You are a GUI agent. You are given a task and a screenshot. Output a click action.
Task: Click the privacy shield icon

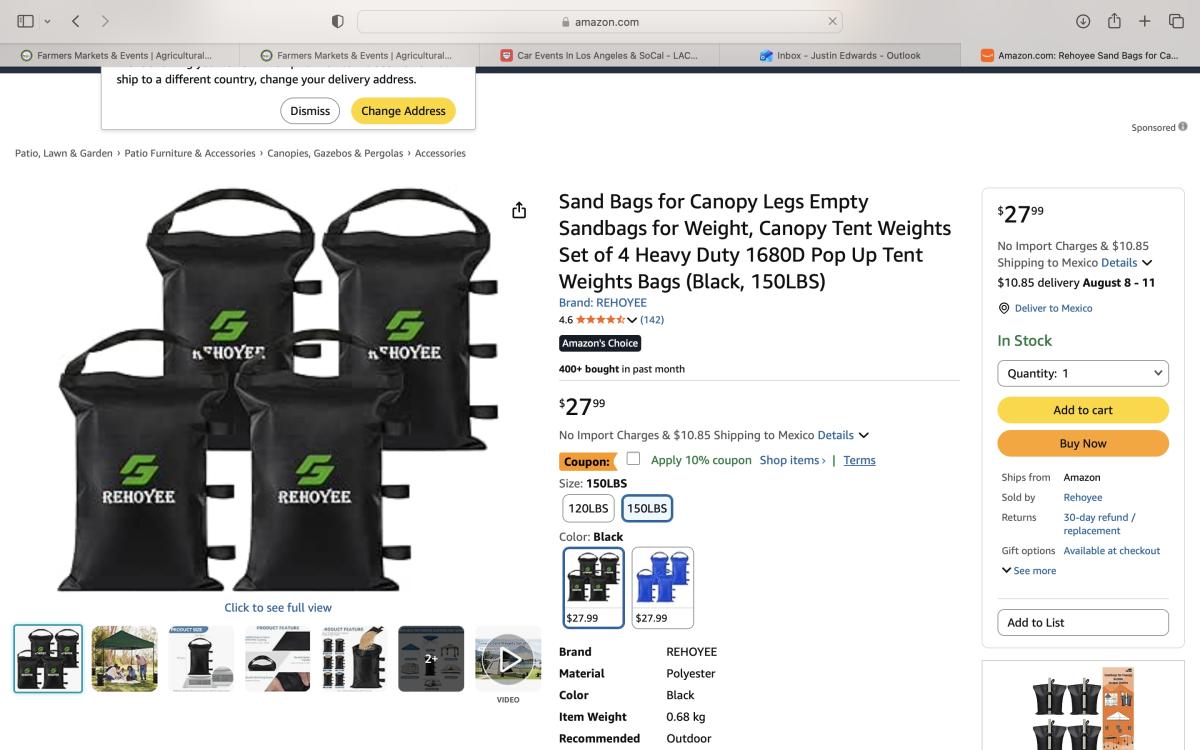(x=338, y=21)
